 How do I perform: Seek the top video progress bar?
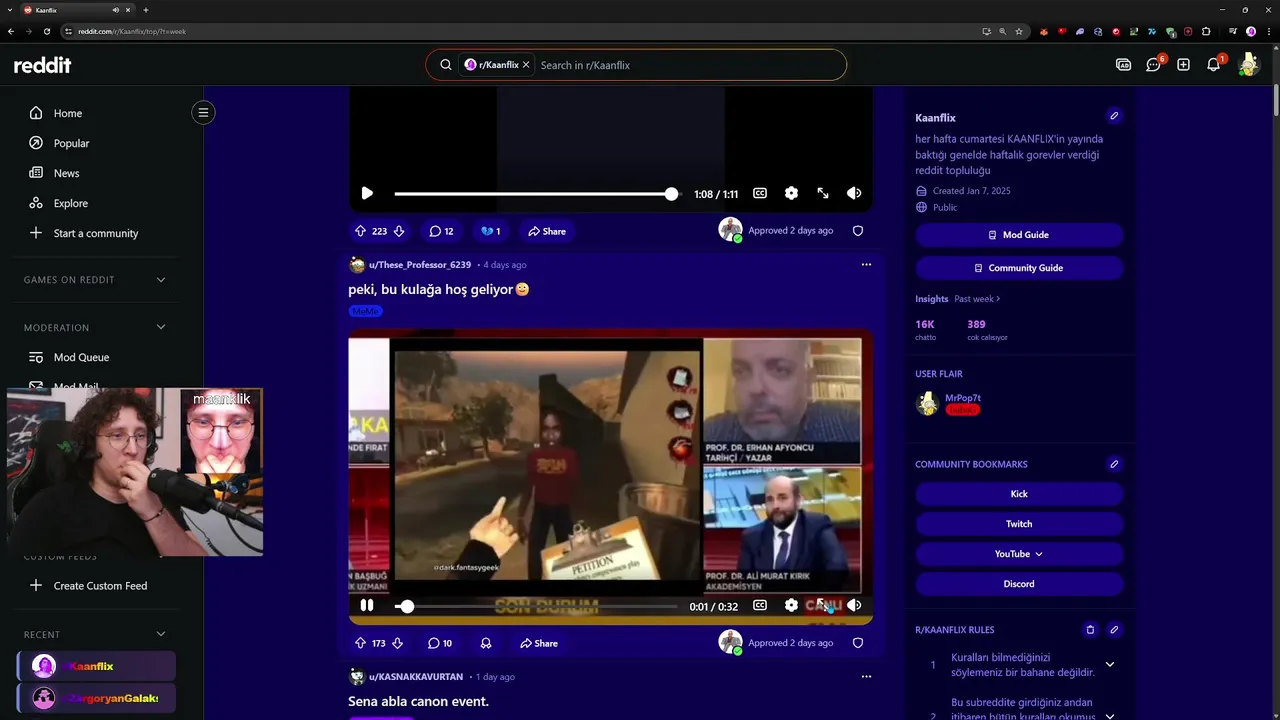536,194
